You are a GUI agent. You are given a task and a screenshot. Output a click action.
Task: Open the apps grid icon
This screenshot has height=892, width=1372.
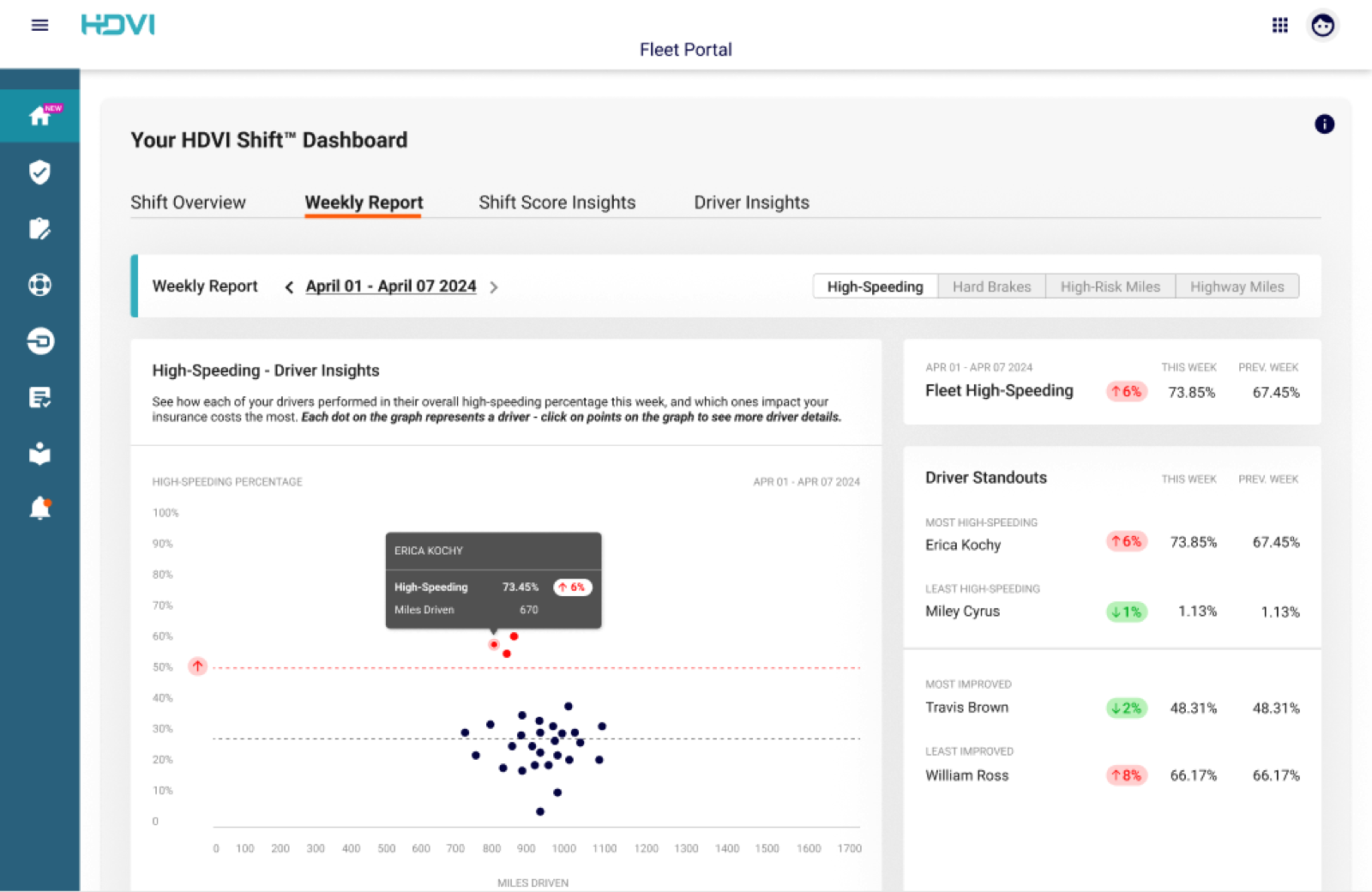point(1279,26)
